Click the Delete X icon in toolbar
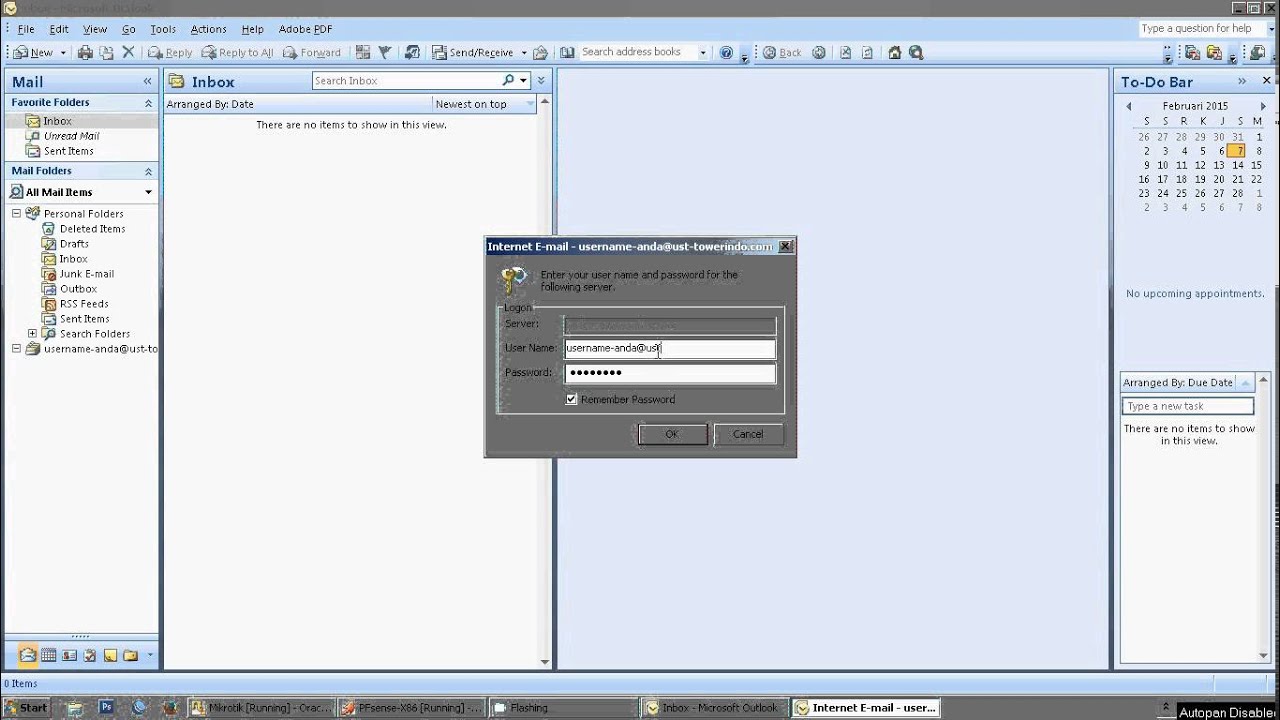This screenshot has height=720, width=1280. (x=128, y=53)
